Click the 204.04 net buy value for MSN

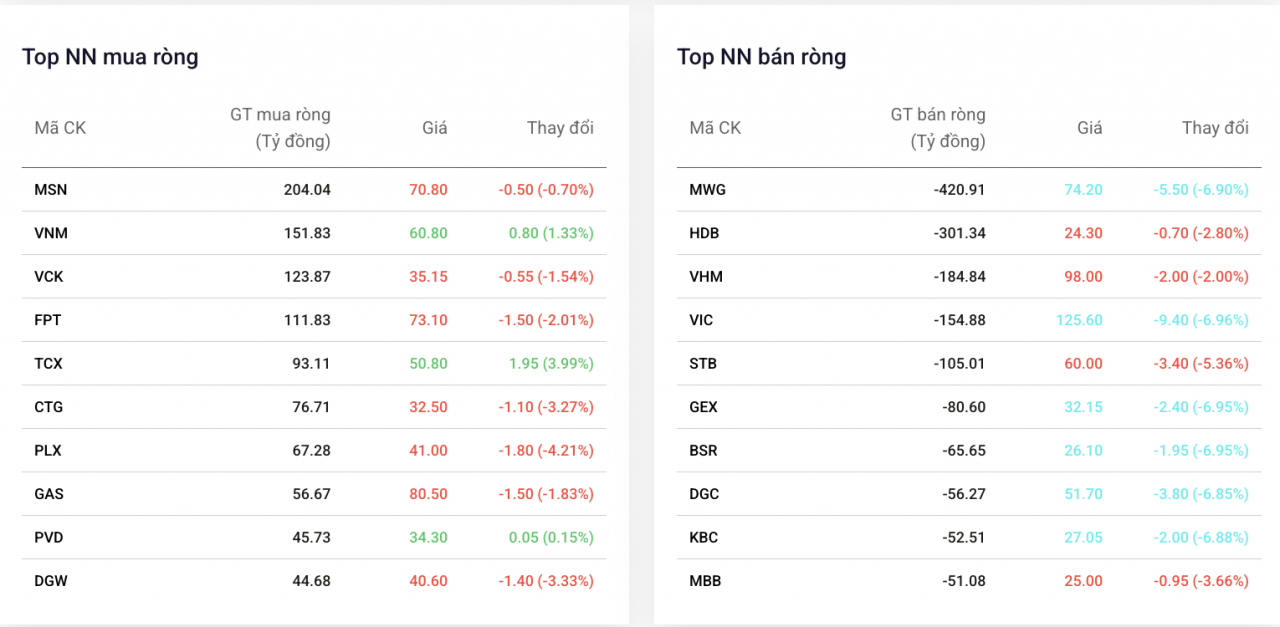[307, 190]
